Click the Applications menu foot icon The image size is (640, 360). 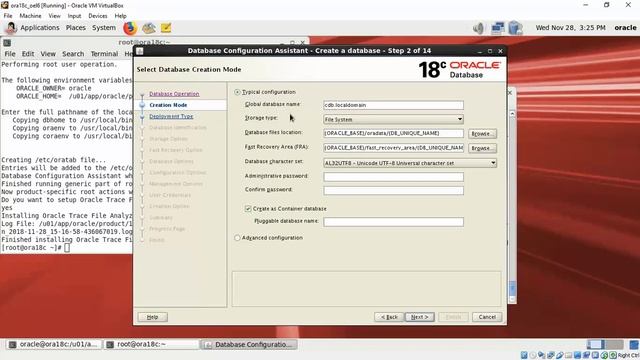click(11, 28)
